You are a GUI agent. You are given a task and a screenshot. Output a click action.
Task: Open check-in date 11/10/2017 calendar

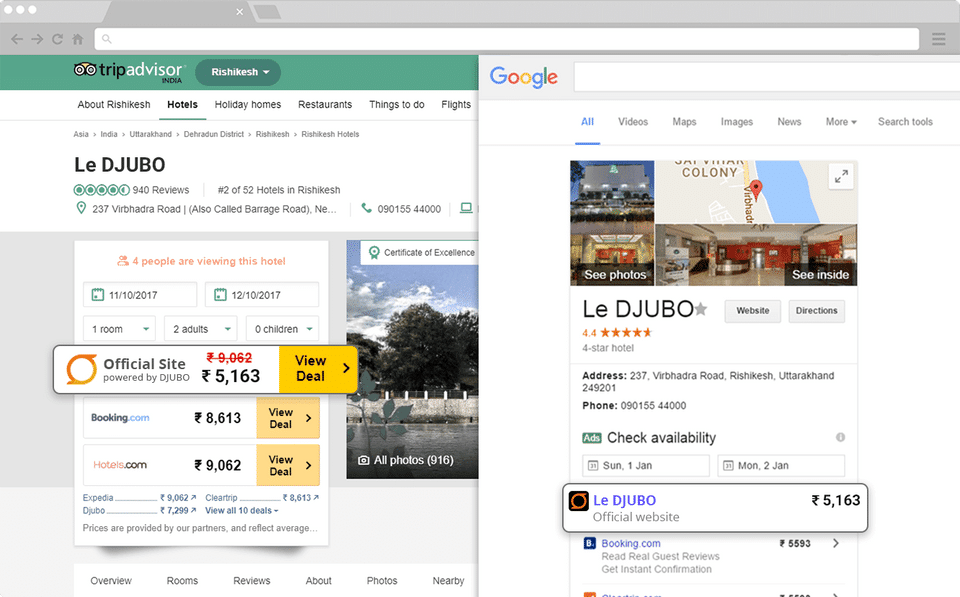pyautogui.click(x=140, y=295)
